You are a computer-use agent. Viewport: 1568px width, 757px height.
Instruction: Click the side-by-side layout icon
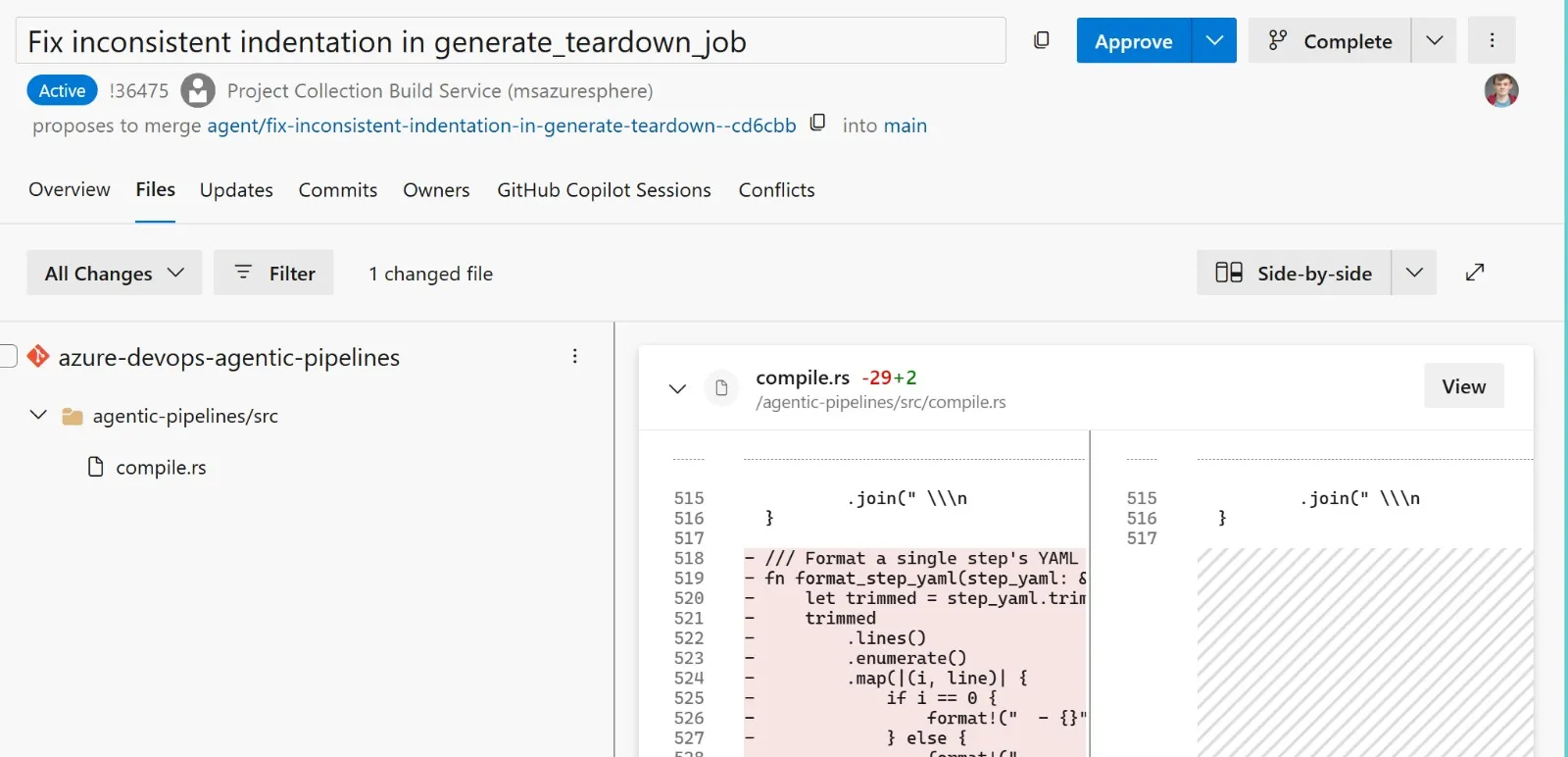(1229, 273)
